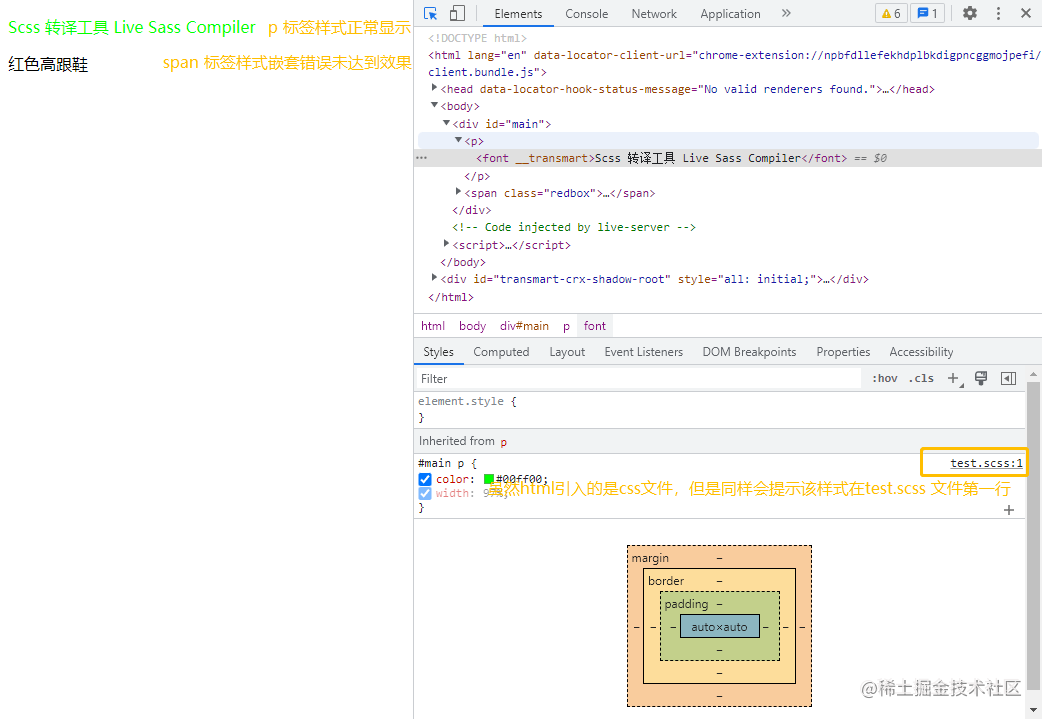Add new style rule plus icon
1042x719 pixels.
pos(954,379)
